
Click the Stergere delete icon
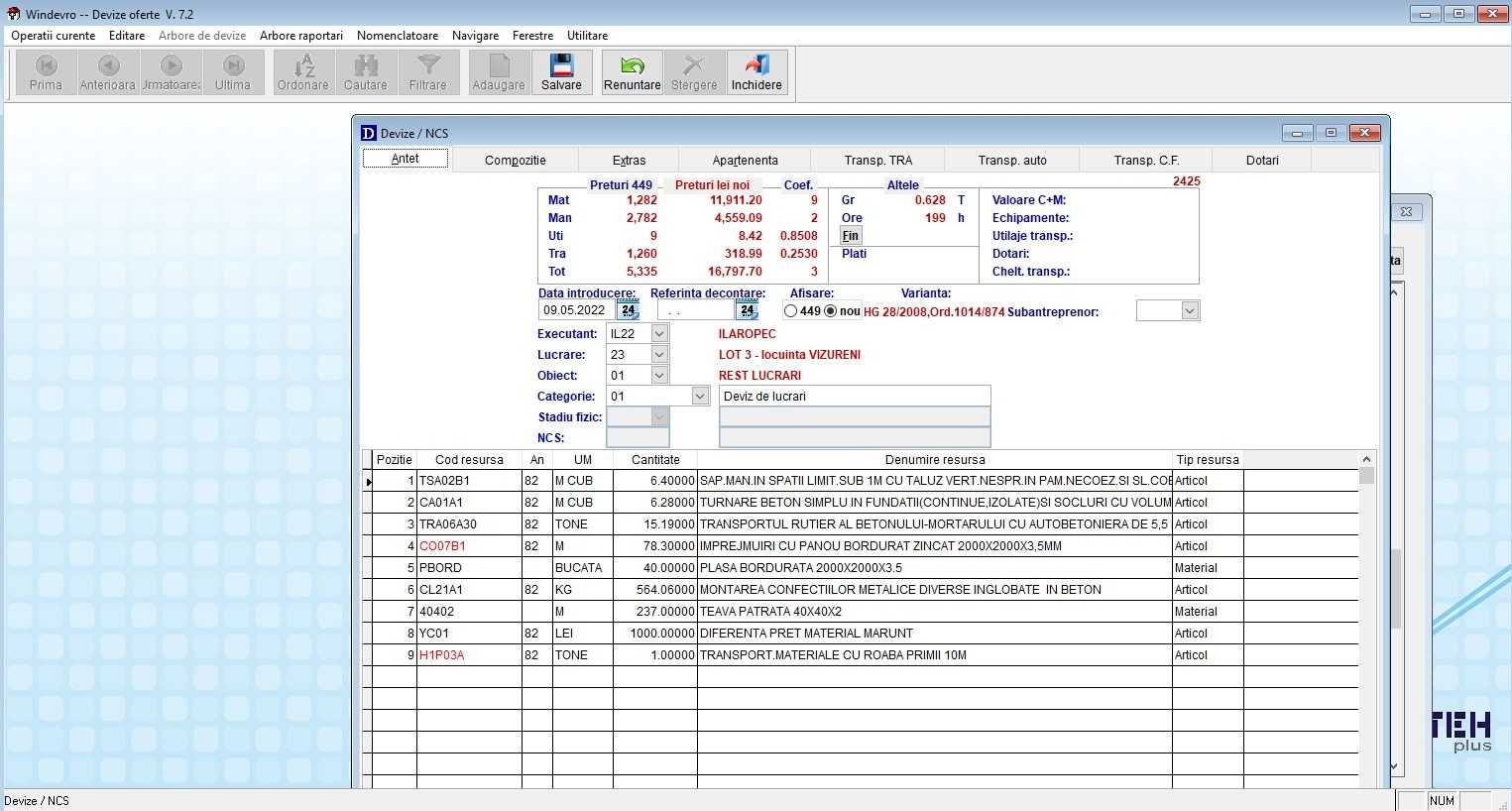coord(694,72)
